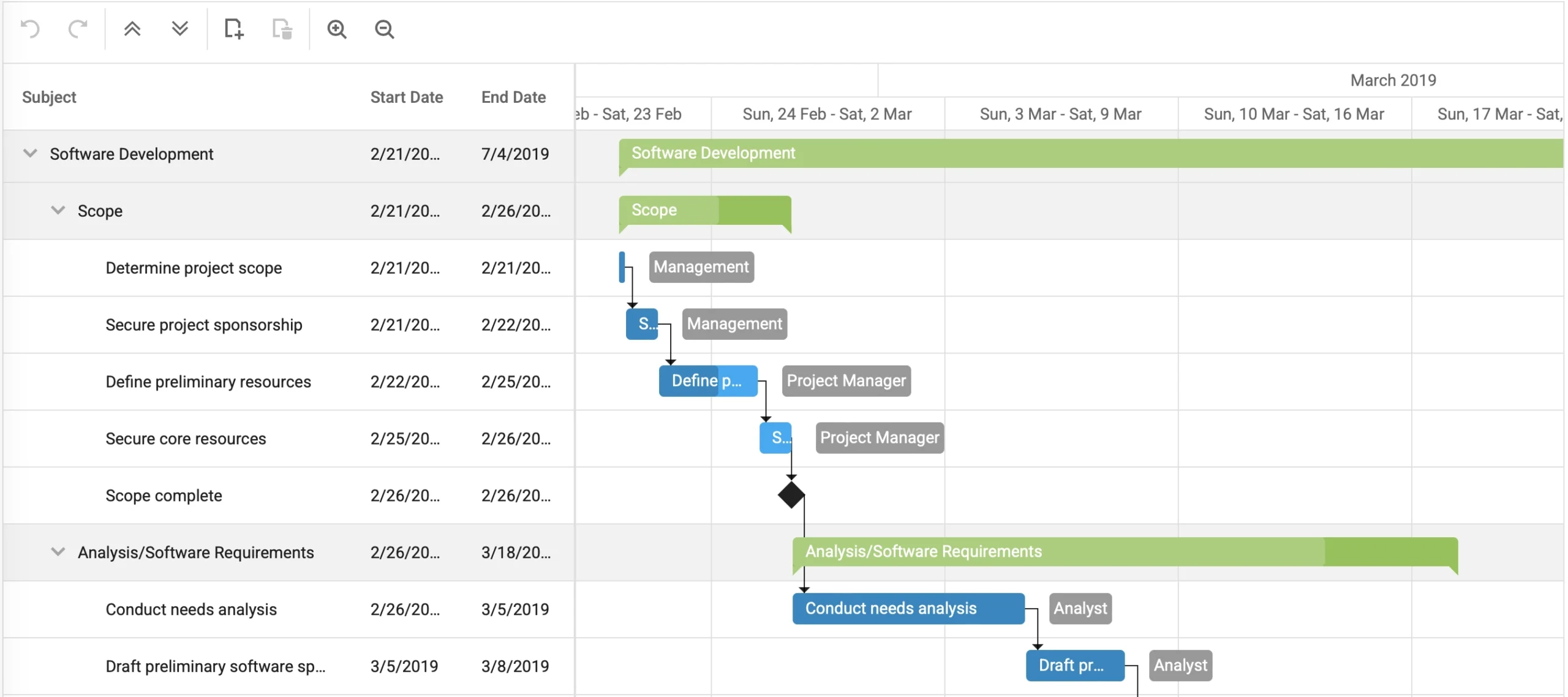Image resolution: width=1568 pixels, height=697 pixels.
Task: Click the Subject column header
Action: pyautogui.click(x=49, y=96)
